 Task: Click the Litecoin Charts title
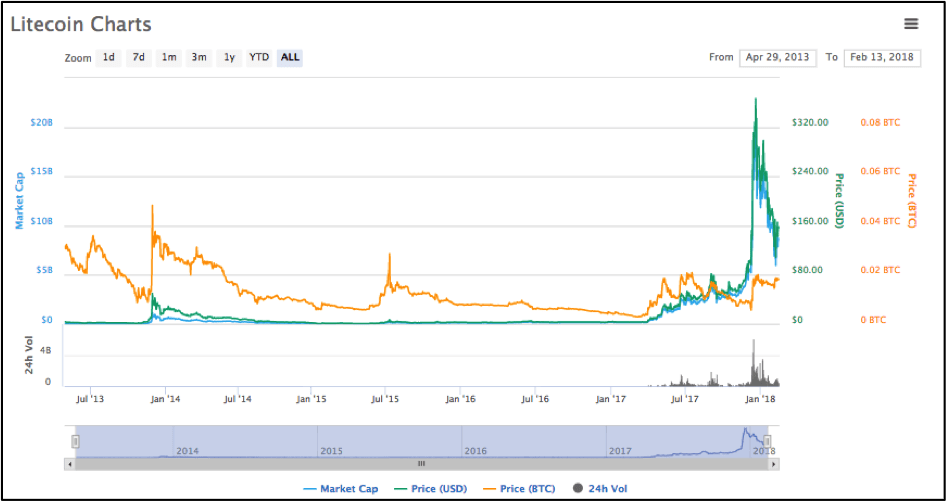click(80, 24)
